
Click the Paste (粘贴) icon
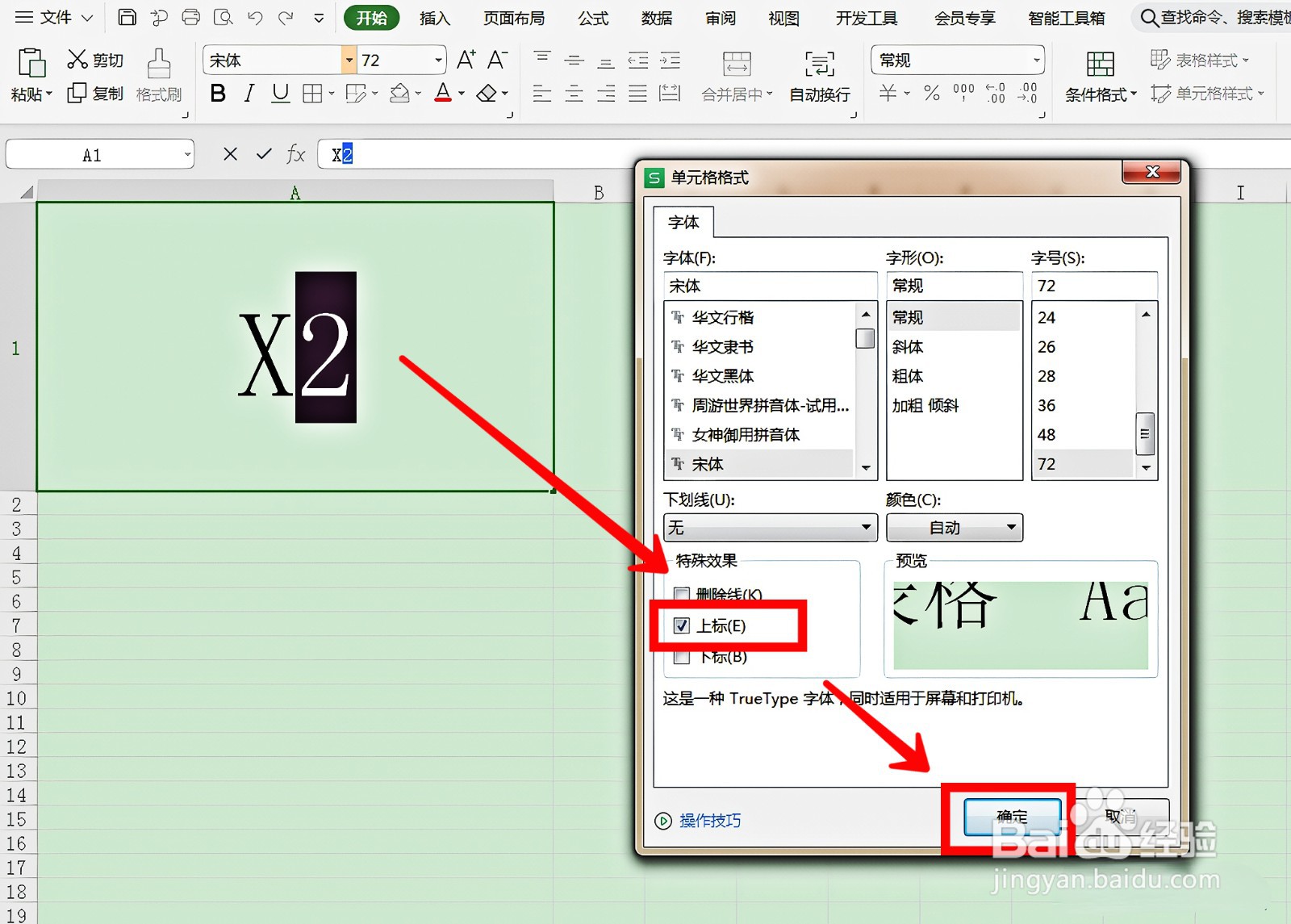[31, 63]
